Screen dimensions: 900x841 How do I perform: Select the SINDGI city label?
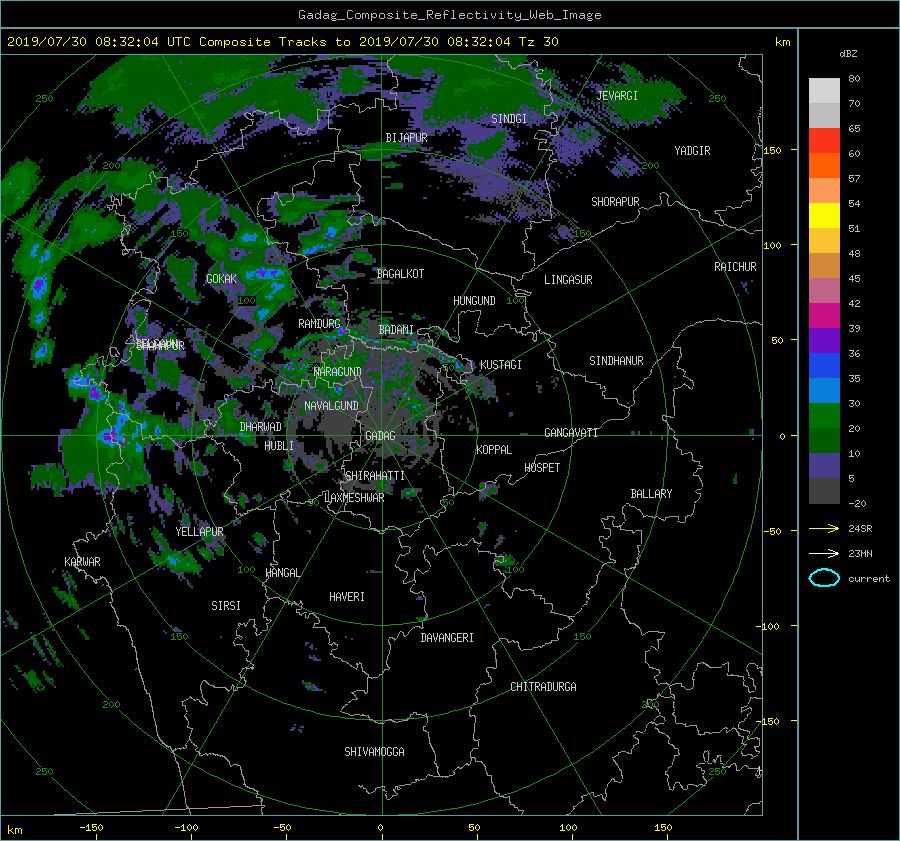coord(509,119)
